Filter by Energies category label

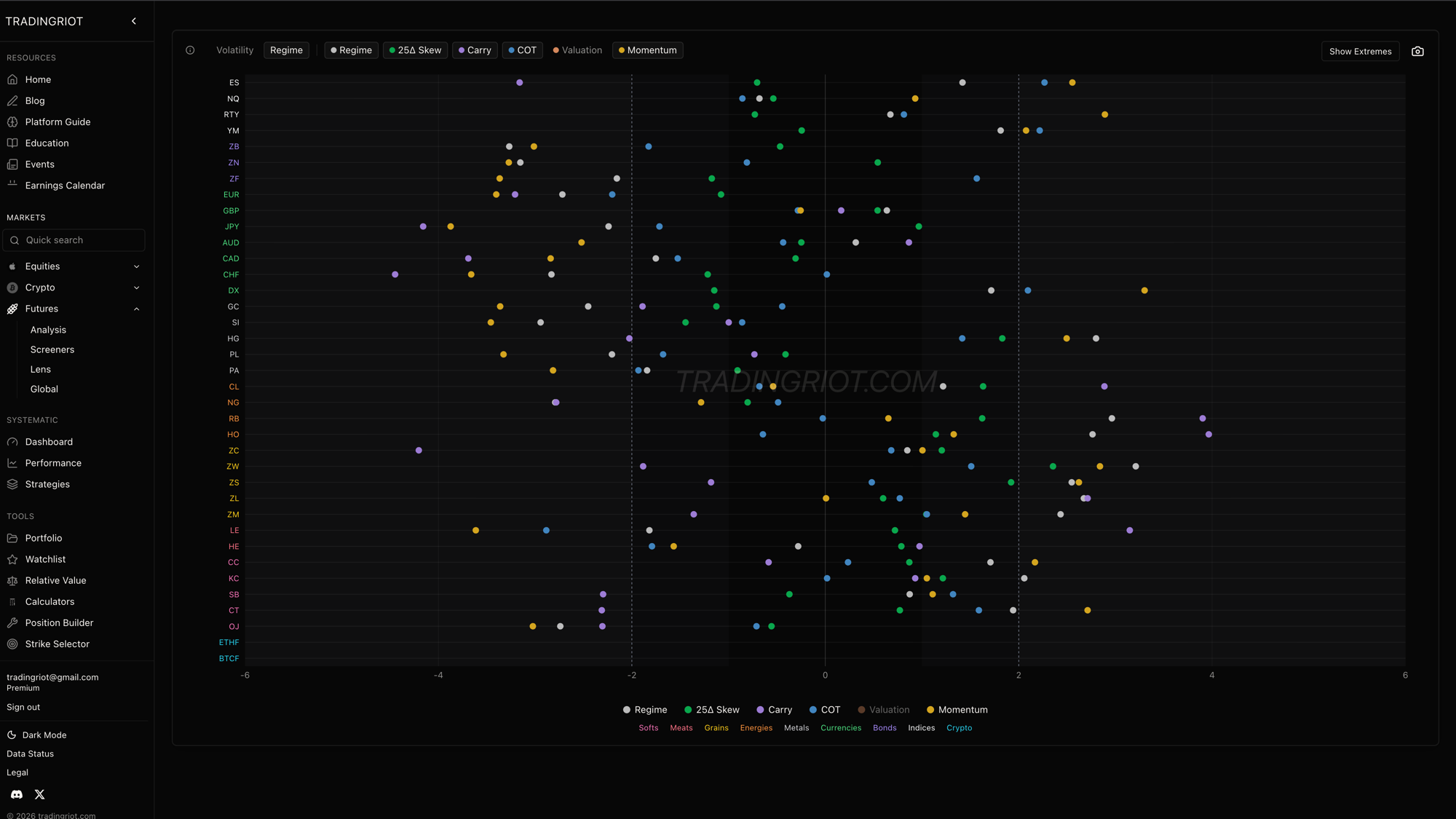pyautogui.click(x=756, y=728)
